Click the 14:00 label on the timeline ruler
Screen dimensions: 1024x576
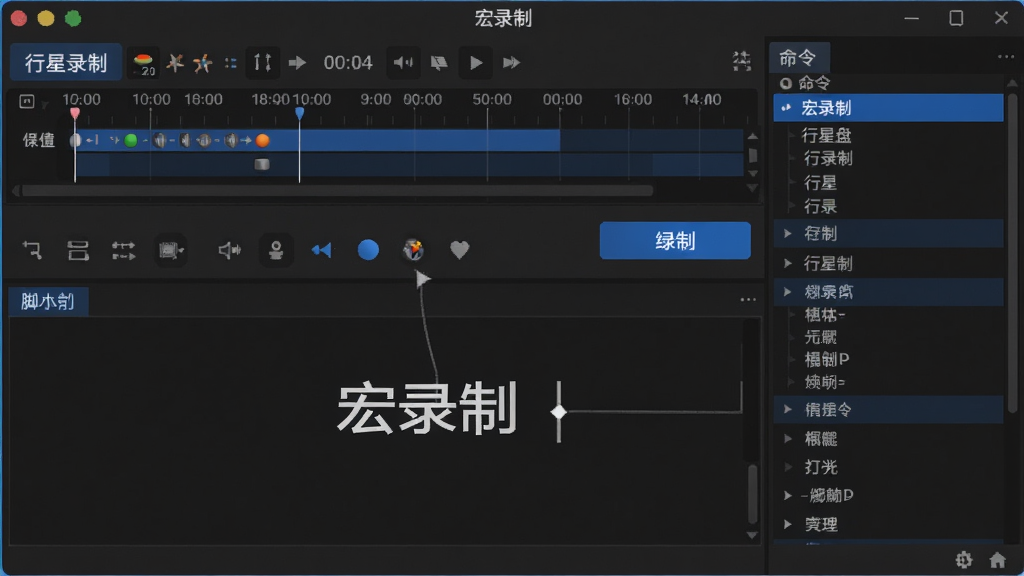[x=702, y=99]
